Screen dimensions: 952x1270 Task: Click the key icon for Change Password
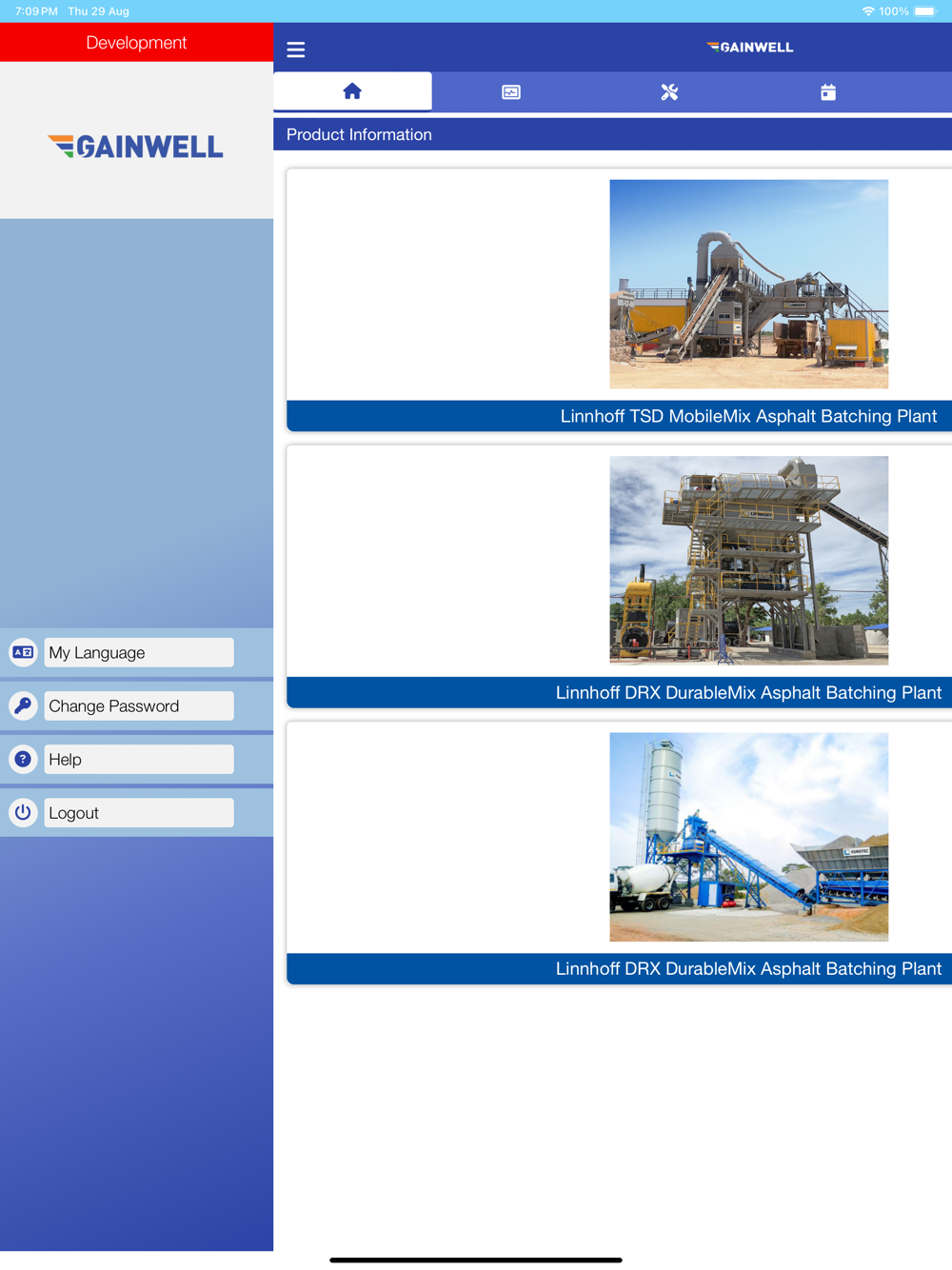tap(23, 705)
